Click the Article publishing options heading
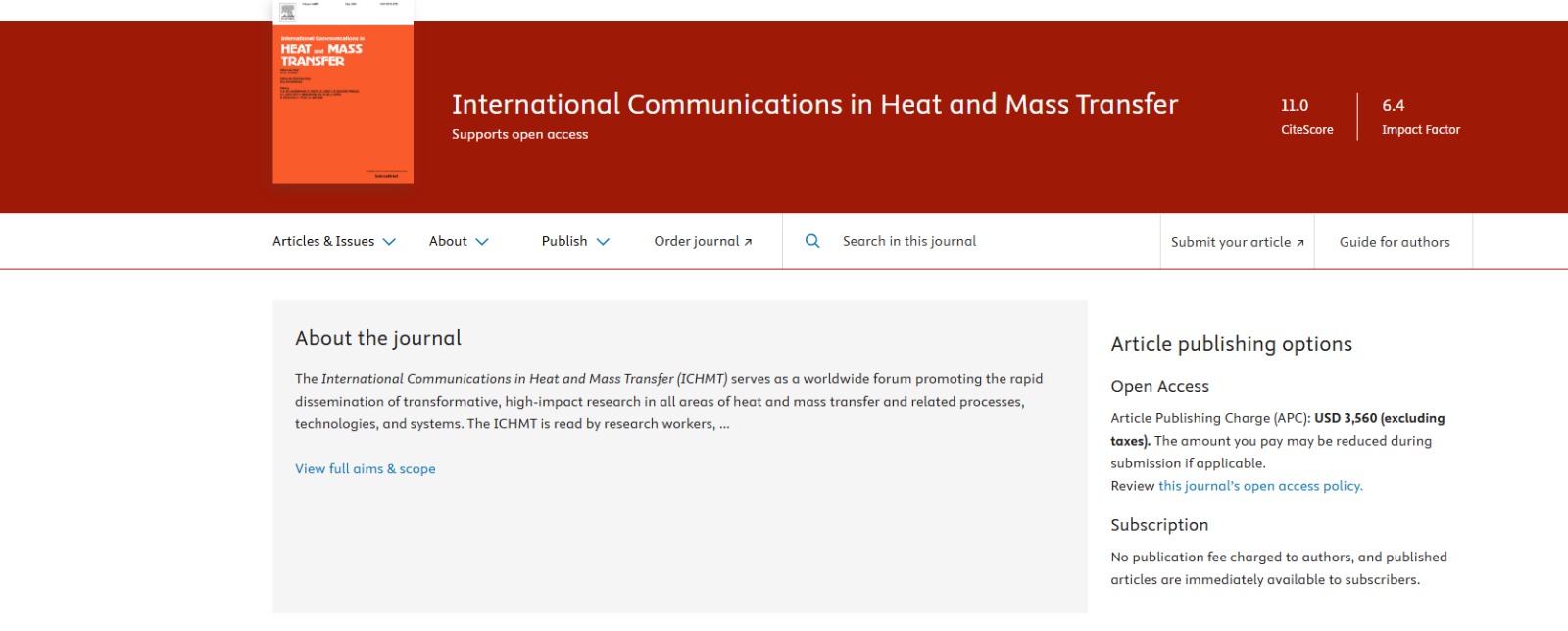This screenshot has width=1568, height=631. 1231,344
